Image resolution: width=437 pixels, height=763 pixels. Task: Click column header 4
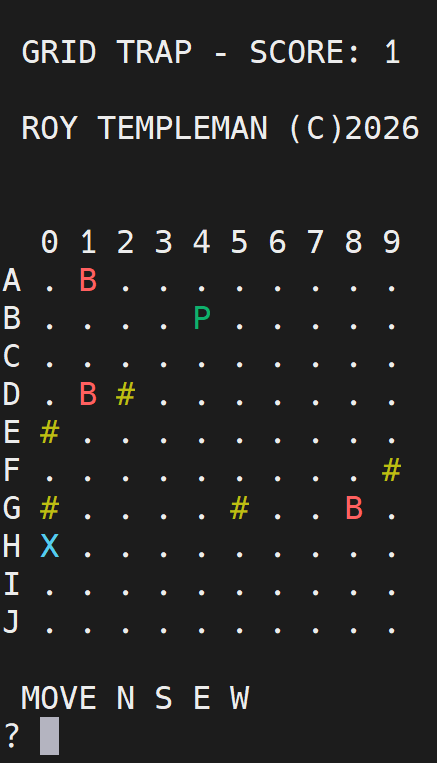tap(201, 242)
